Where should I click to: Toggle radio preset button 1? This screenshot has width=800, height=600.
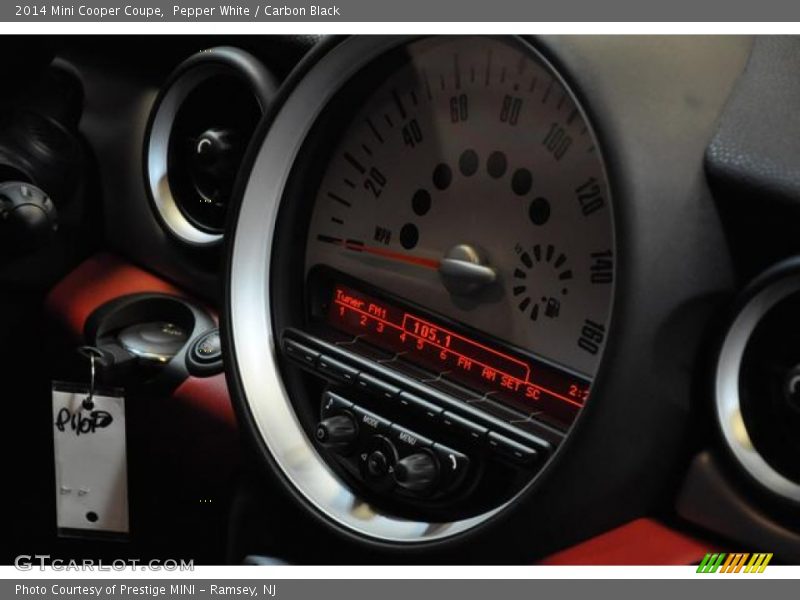click(x=340, y=312)
